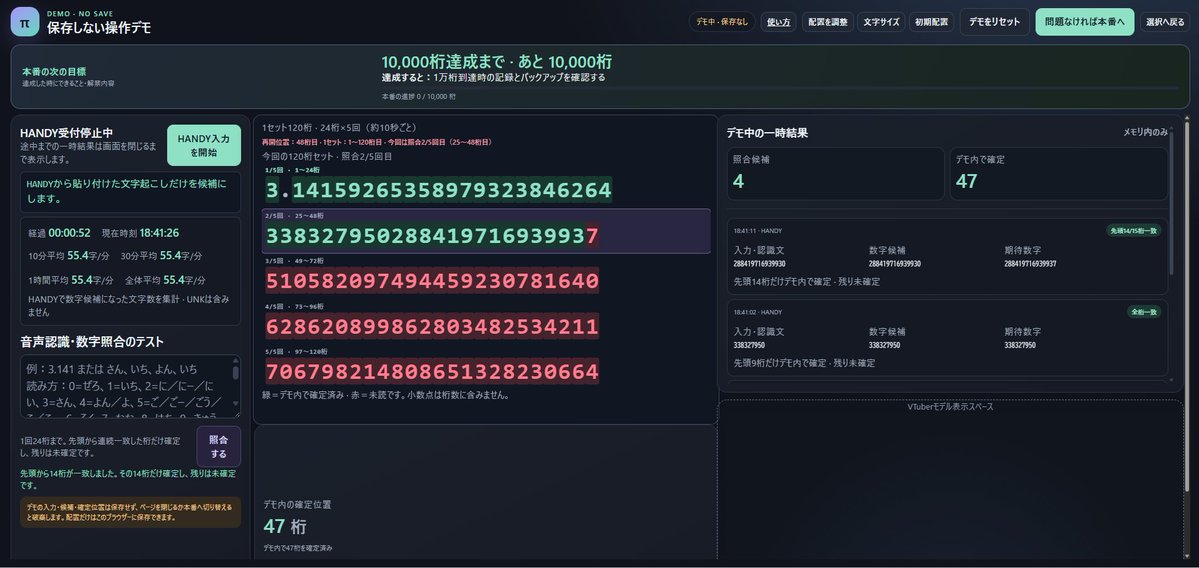
Task: Click デモをリセット to reset the demo
Action: [x=994, y=22]
